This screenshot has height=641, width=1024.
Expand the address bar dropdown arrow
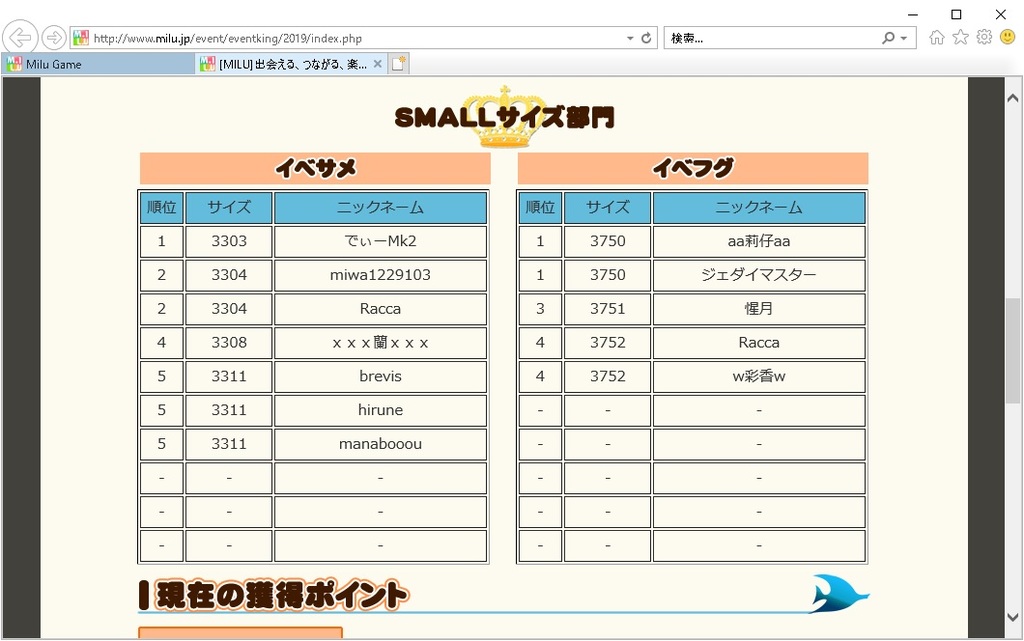[630, 38]
